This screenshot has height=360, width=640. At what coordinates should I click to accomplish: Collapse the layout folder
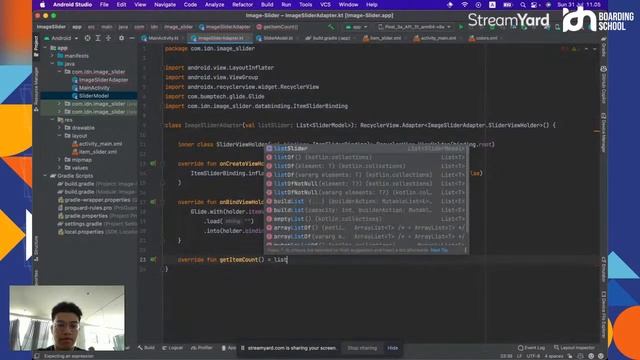(60, 136)
